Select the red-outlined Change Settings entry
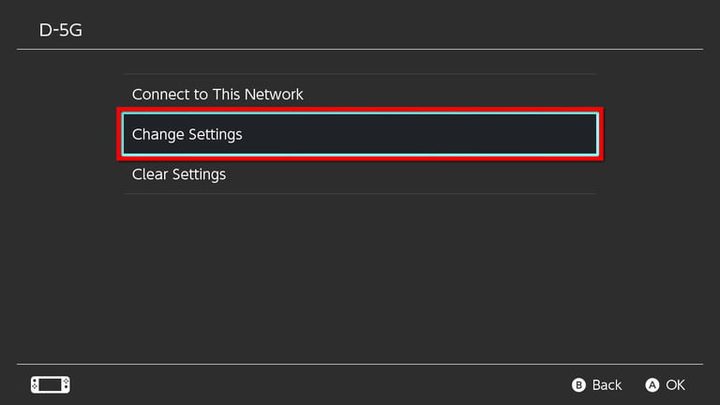Viewport: 720px width, 405px height. pos(360,134)
